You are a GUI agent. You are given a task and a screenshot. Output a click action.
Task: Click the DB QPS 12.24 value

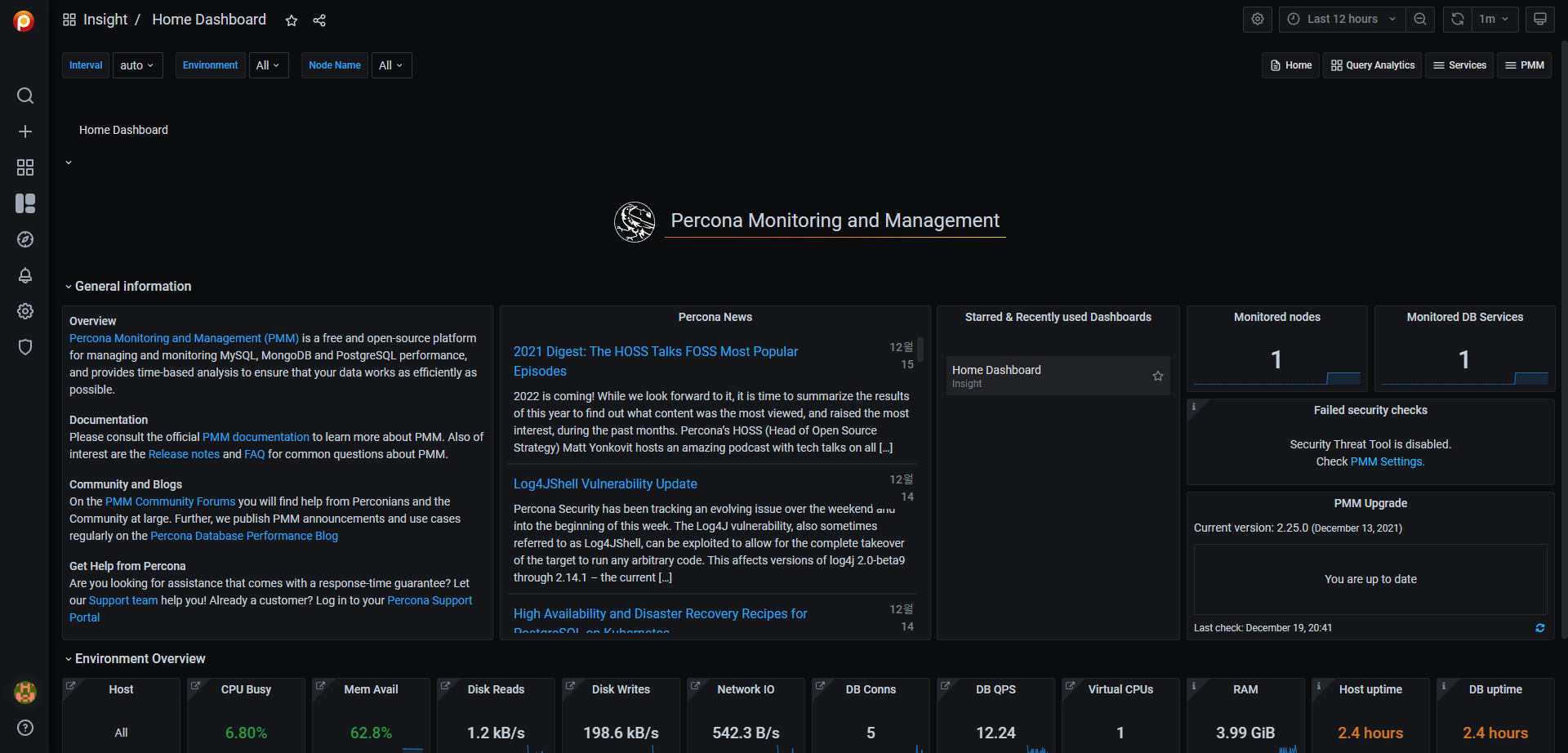click(996, 733)
